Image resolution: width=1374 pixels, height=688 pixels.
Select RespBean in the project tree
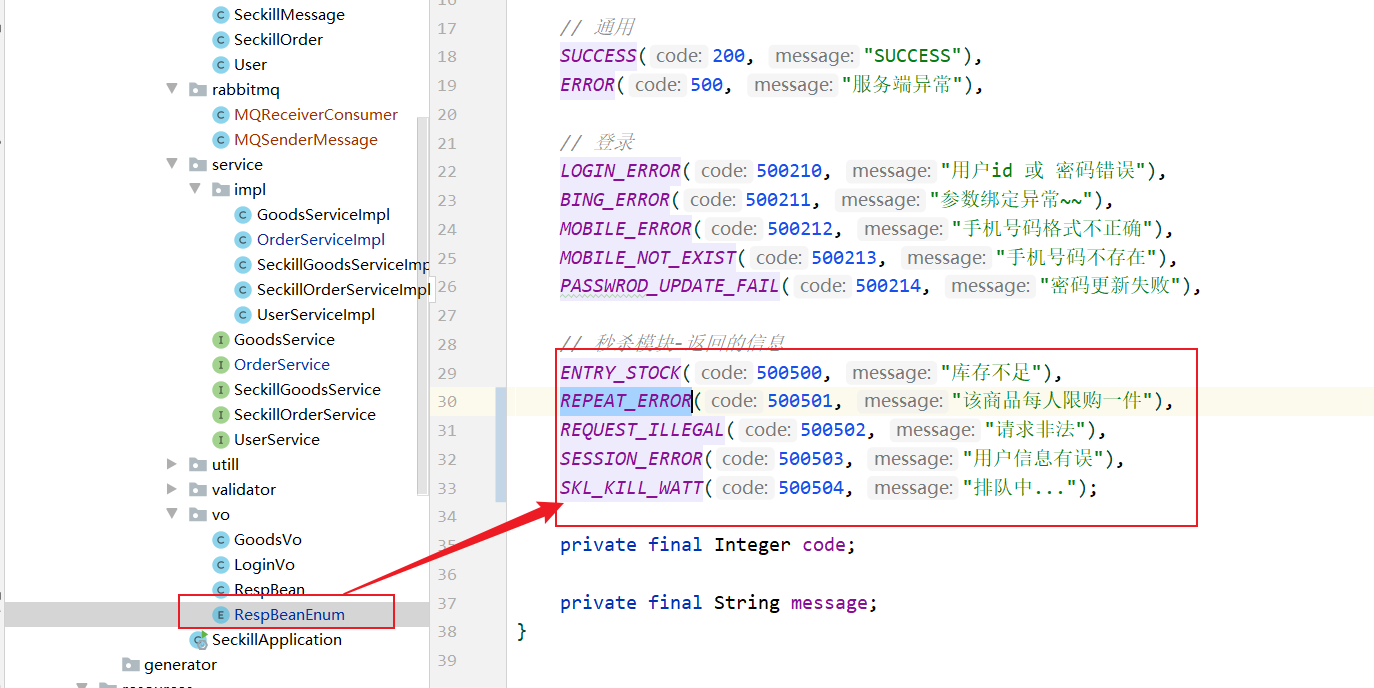(x=268, y=589)
